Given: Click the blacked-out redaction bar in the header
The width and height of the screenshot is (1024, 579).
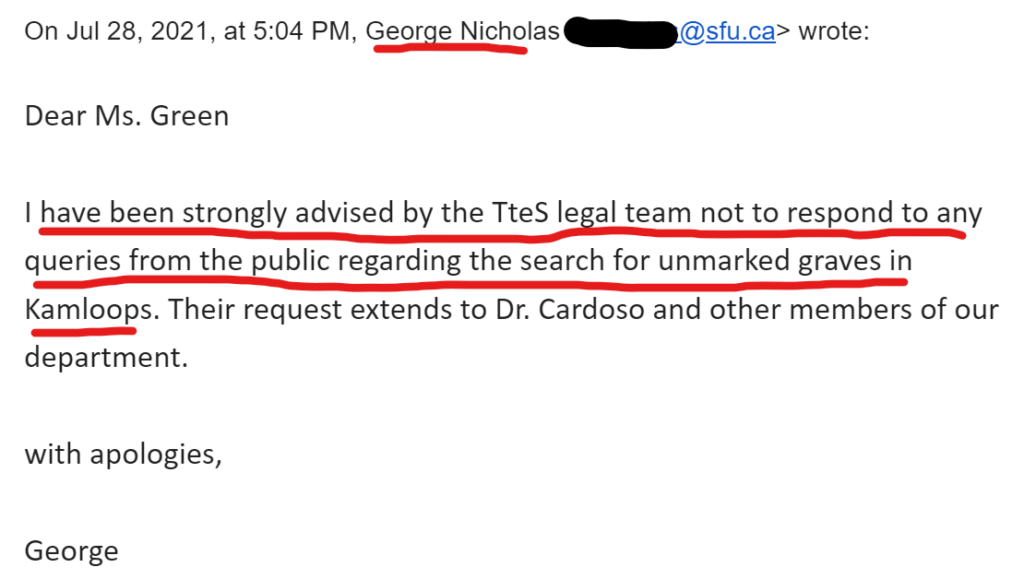Looking at the screenshot, I should pos(619,33).
